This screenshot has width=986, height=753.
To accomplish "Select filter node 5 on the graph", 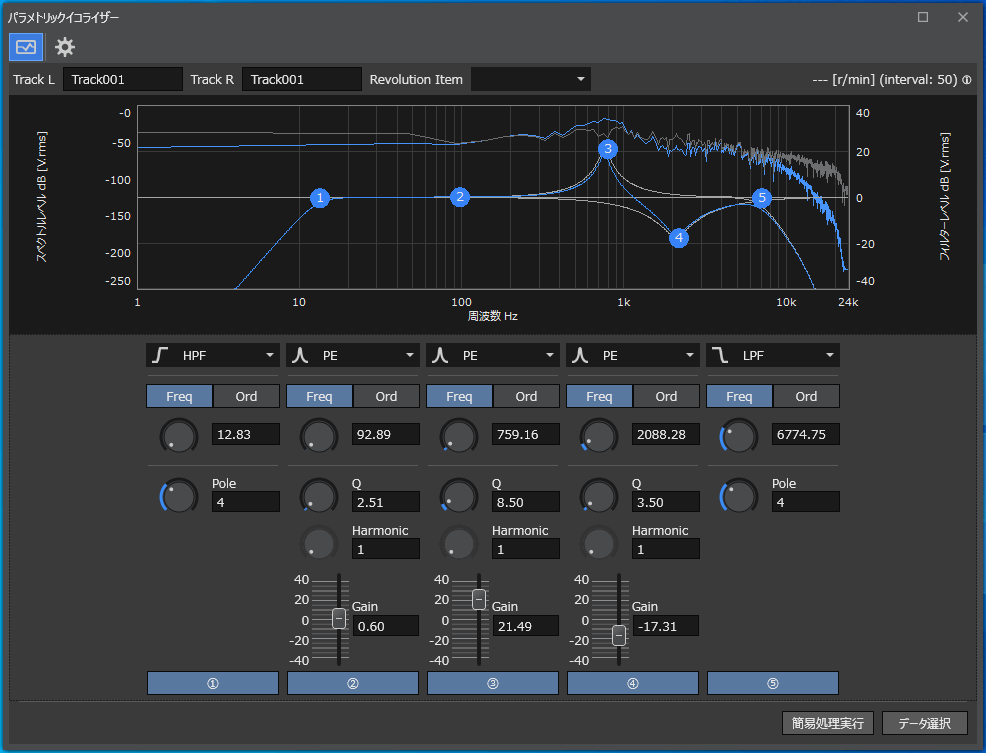I will pyautogui.click(x=762, y=198).
